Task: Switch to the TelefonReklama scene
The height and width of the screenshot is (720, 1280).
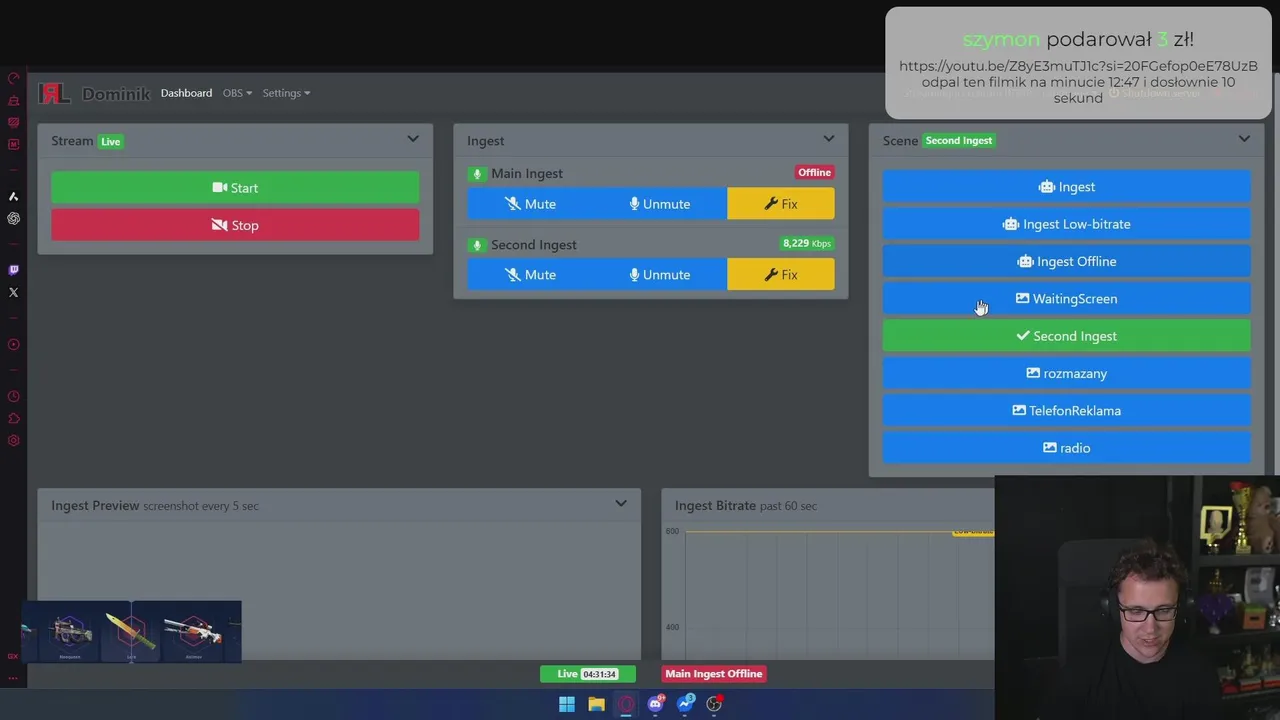Action: (x=1066, y=411)
